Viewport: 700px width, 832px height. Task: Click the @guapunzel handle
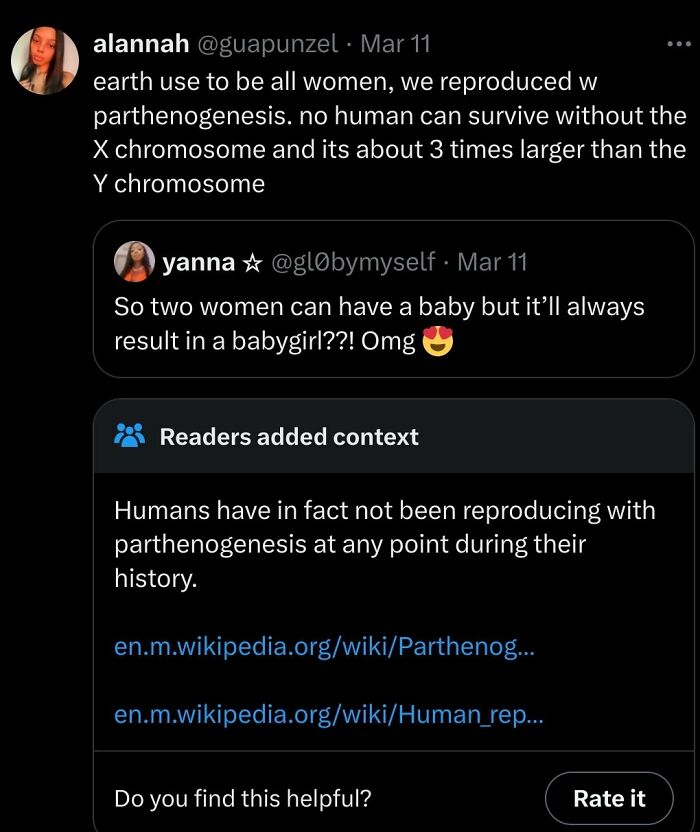click(x=263, y=43)
